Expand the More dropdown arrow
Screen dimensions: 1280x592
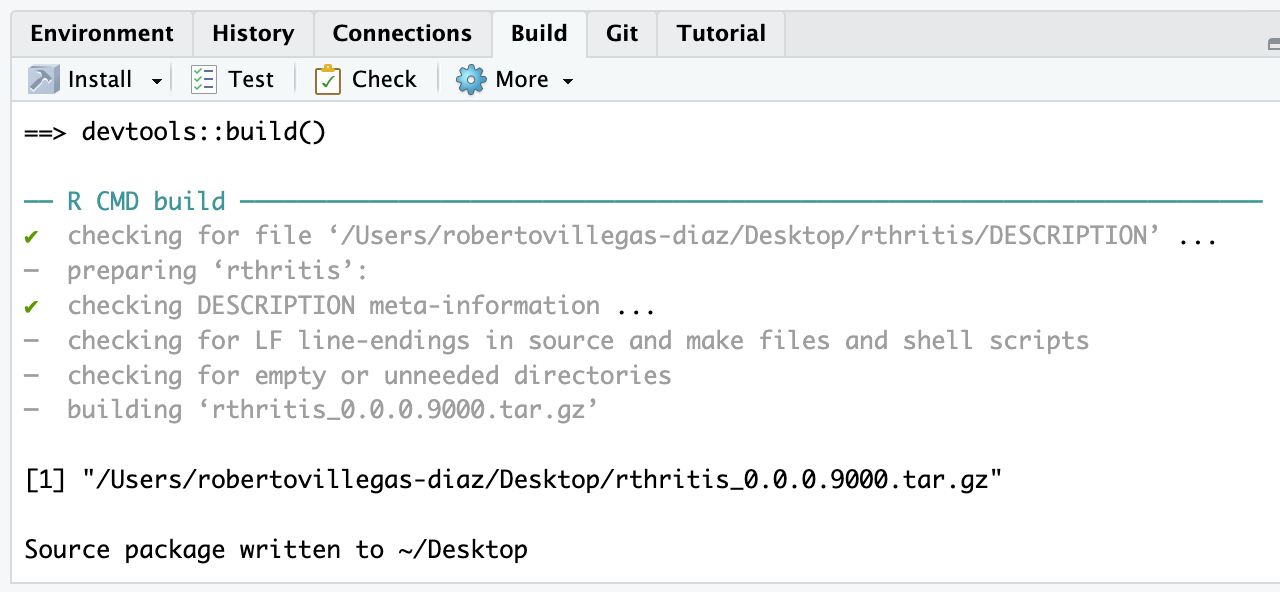pos(568,81)
